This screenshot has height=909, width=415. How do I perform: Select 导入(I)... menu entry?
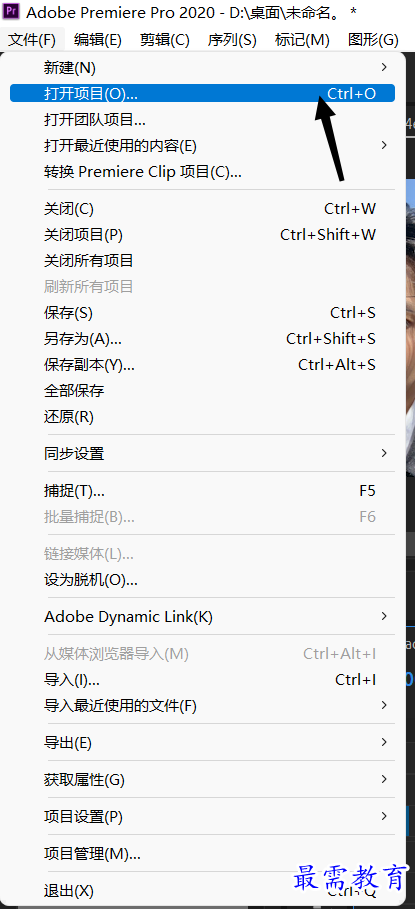coord(202,680)
